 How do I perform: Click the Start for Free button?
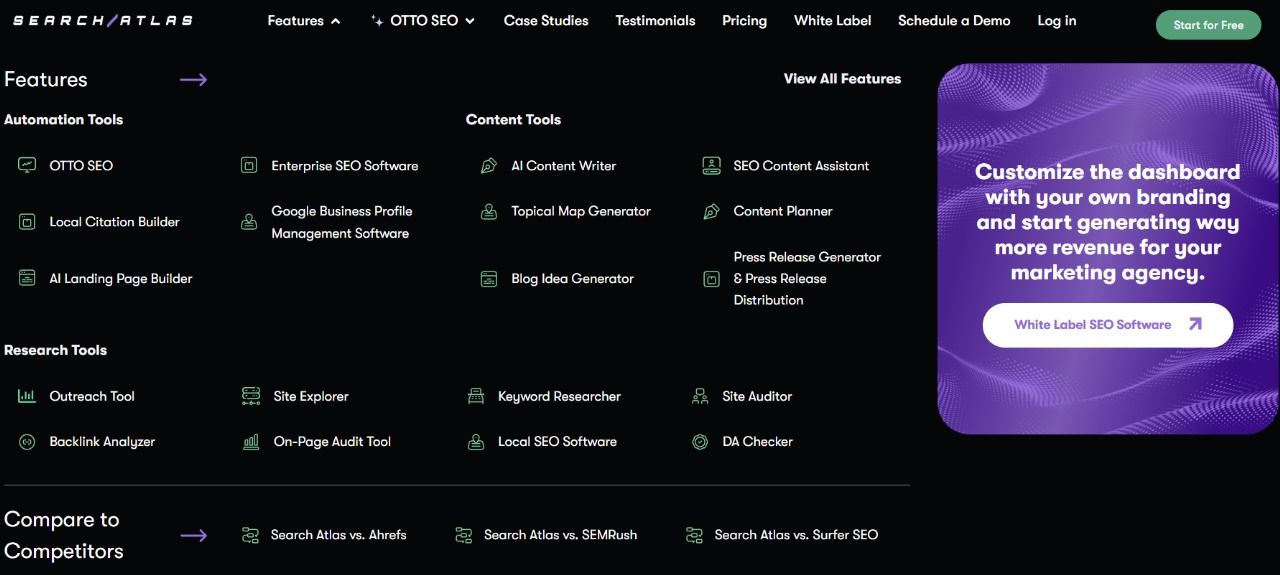pos(1208,25)
